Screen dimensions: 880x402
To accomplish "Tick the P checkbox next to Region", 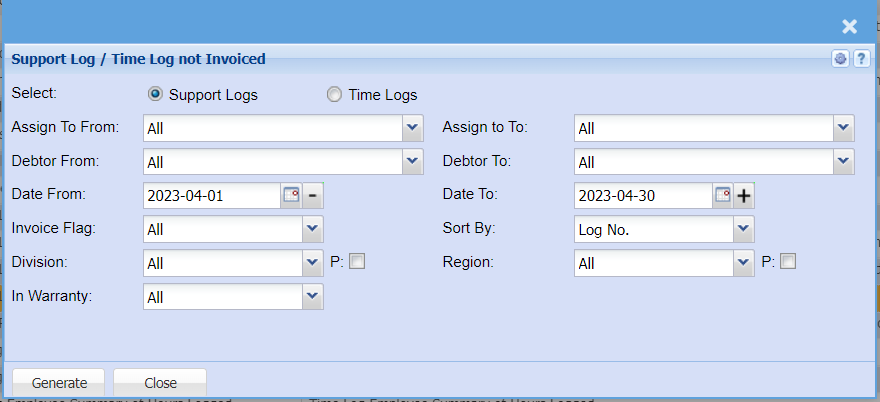I will point(788,262).
